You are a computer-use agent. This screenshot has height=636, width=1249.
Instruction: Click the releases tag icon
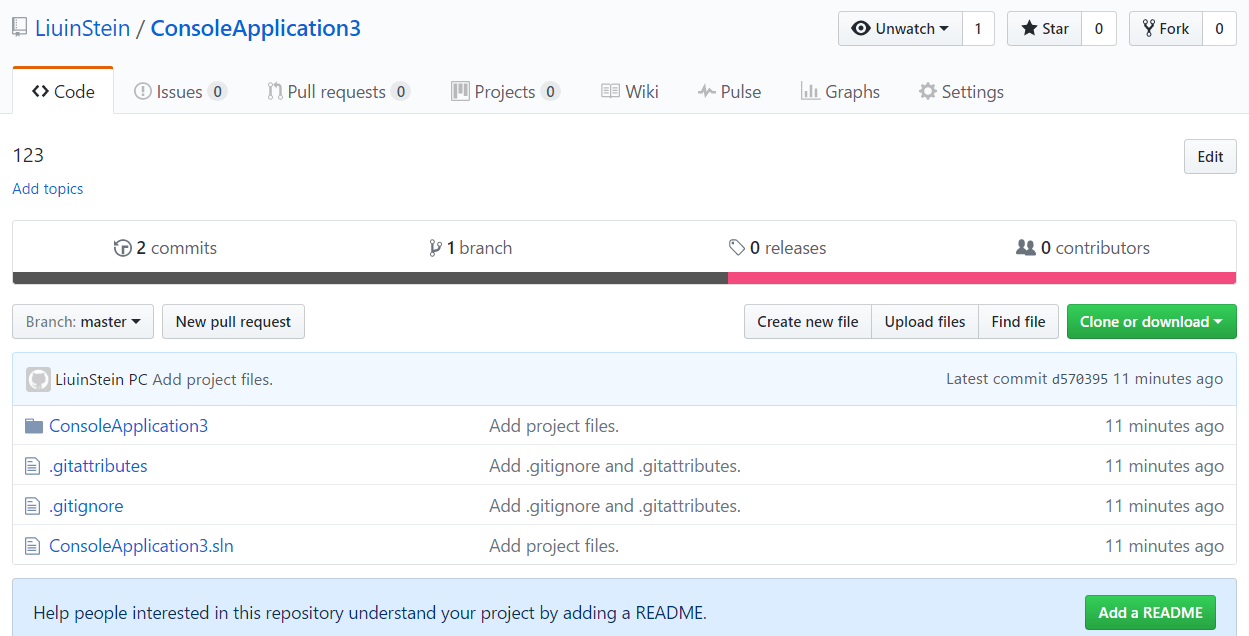pyautogui.click(x=737, y=248)
